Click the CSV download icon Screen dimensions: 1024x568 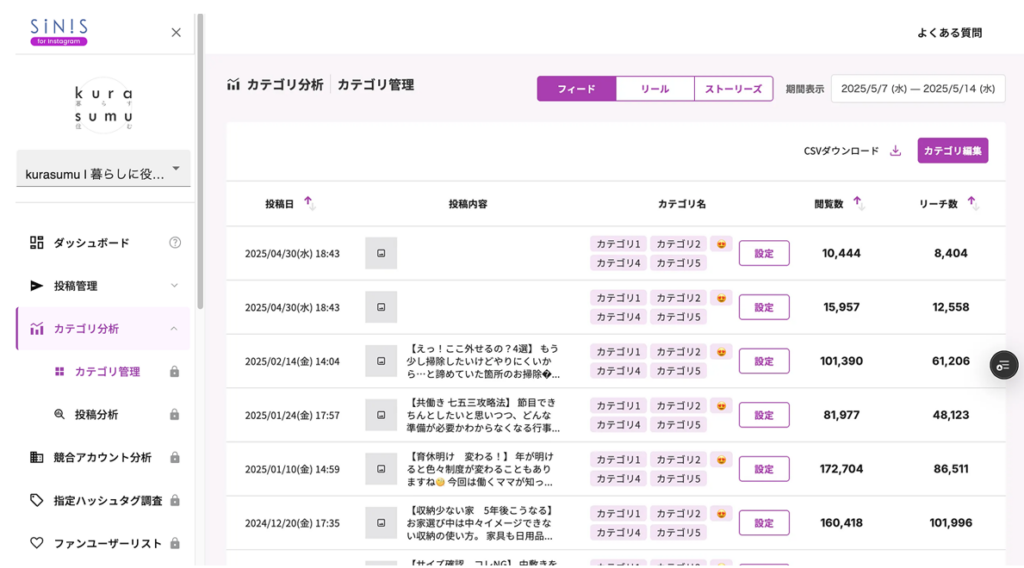pyautogui.click(x=895, y=151)
